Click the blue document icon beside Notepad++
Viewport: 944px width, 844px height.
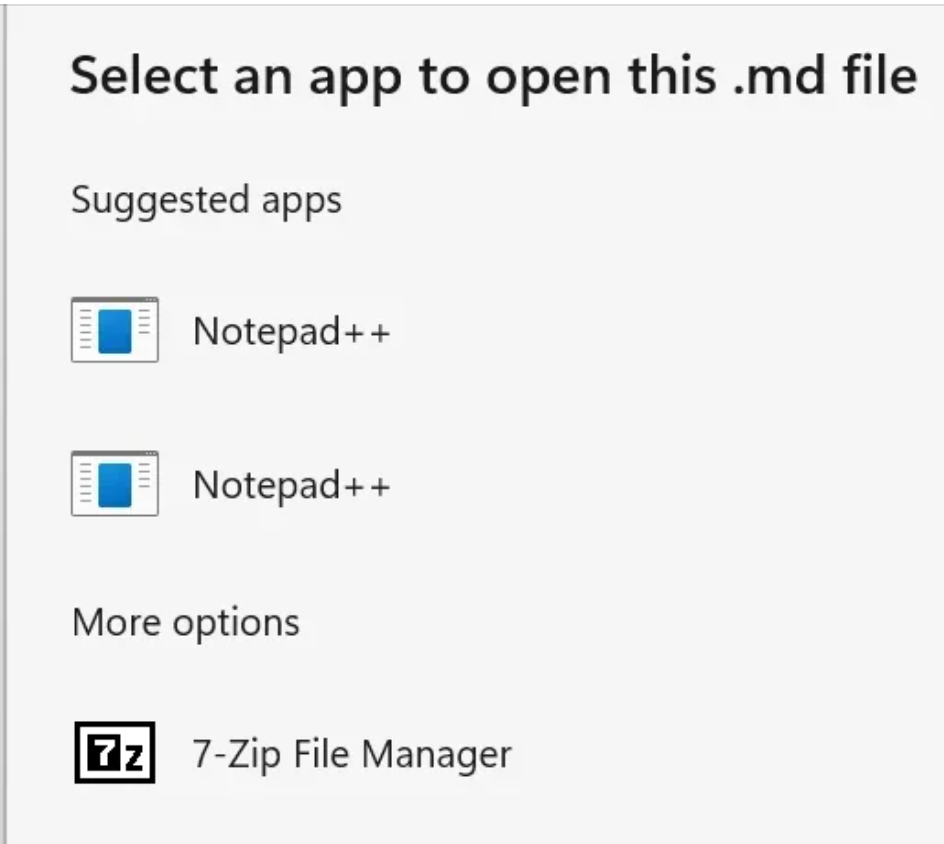click(x=113, y=330)
